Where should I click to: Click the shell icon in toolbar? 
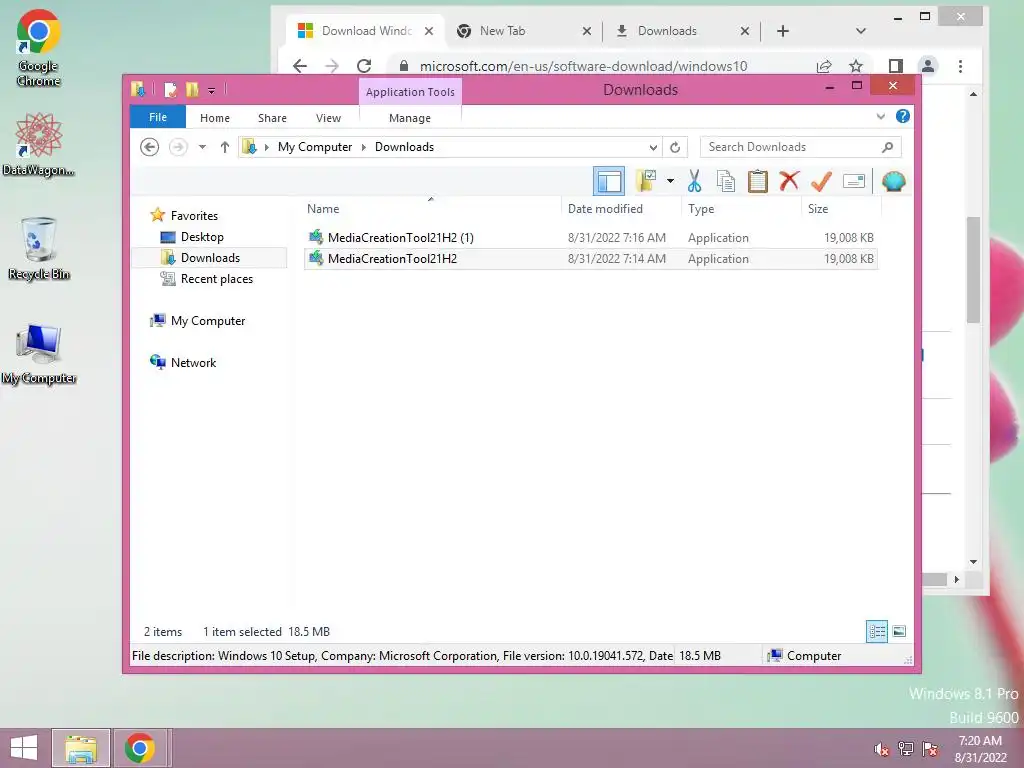pos(893,181)
